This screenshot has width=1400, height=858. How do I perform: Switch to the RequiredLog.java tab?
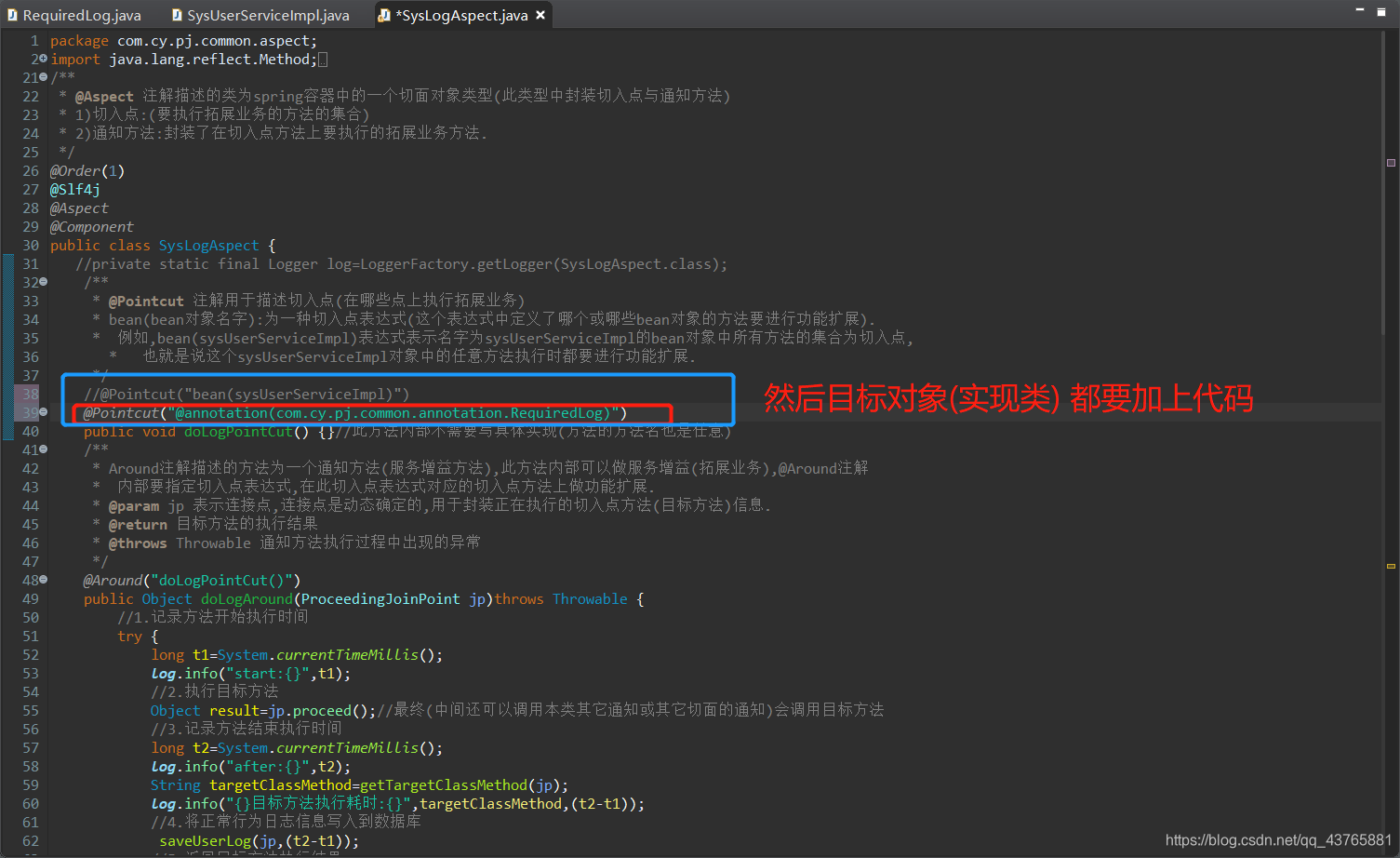pos(74,15)
